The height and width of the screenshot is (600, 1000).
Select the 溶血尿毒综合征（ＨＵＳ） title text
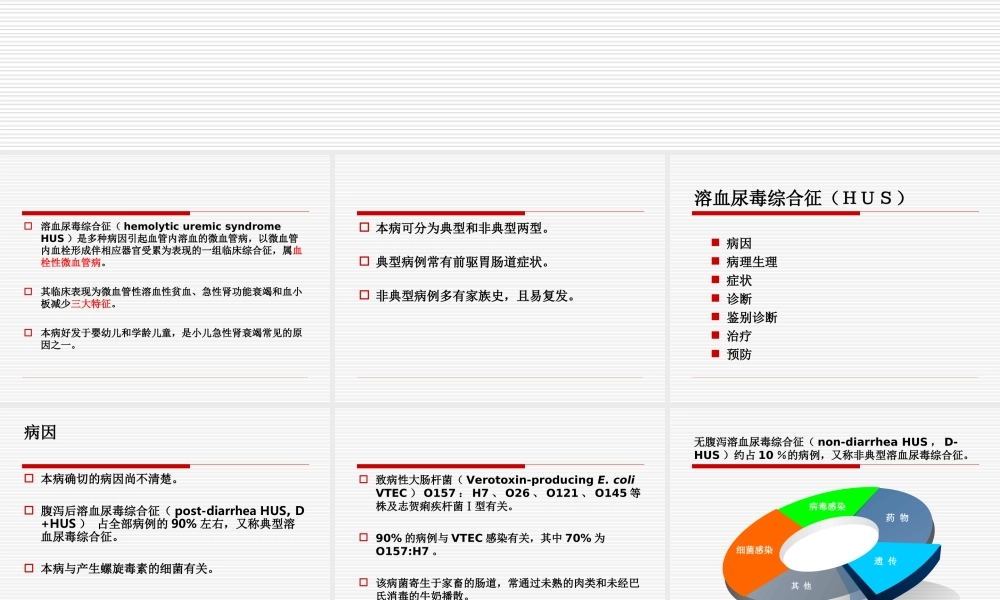coord(800,197)
